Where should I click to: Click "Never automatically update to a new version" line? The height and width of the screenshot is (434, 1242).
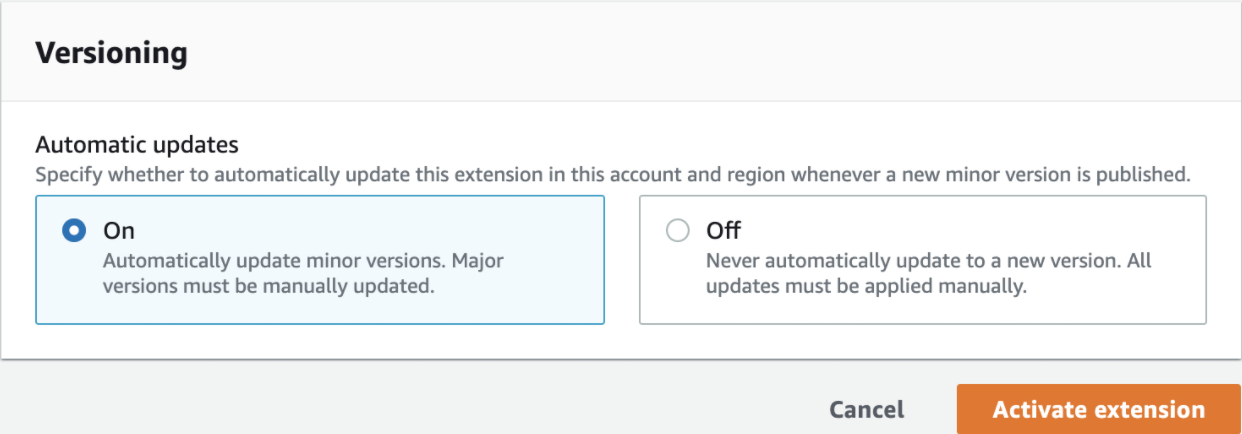[x=929, y=261]
